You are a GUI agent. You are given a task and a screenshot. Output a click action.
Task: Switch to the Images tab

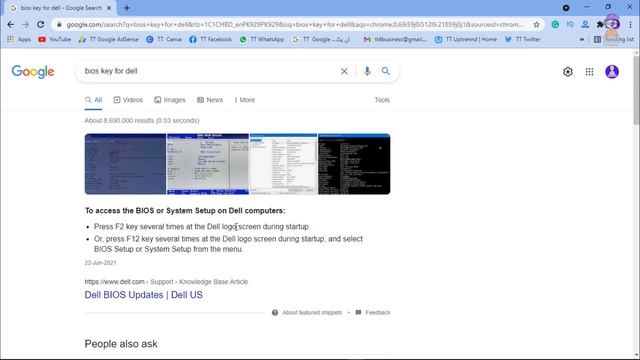(x=170, y=100)
